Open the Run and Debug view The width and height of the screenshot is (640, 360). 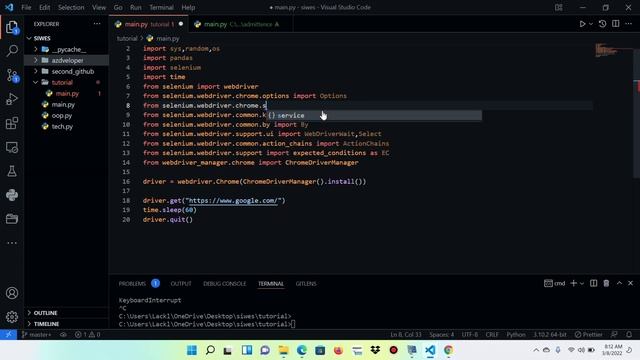(x=12, y=99)
